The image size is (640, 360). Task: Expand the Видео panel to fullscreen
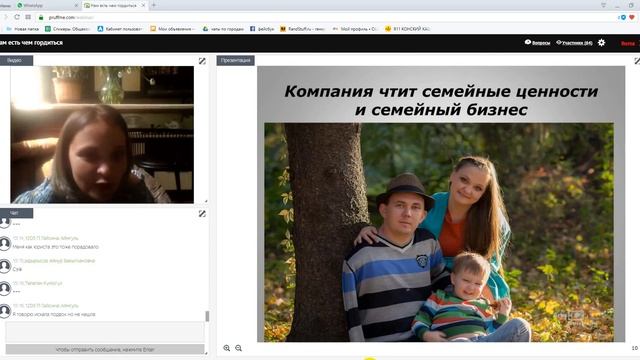tap(202, 61)
